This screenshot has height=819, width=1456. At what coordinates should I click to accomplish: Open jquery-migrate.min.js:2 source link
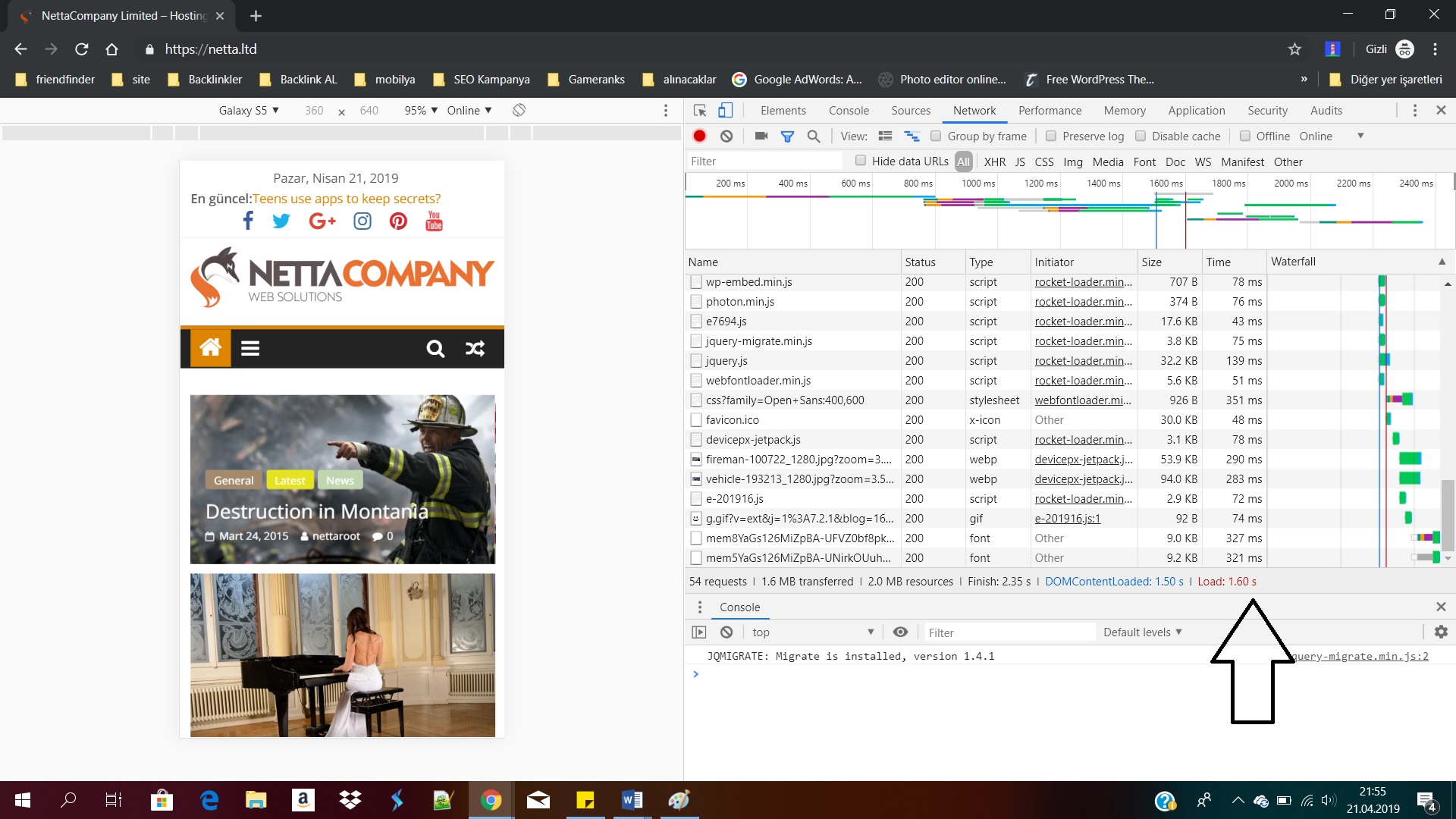[x=1360, y=657]
